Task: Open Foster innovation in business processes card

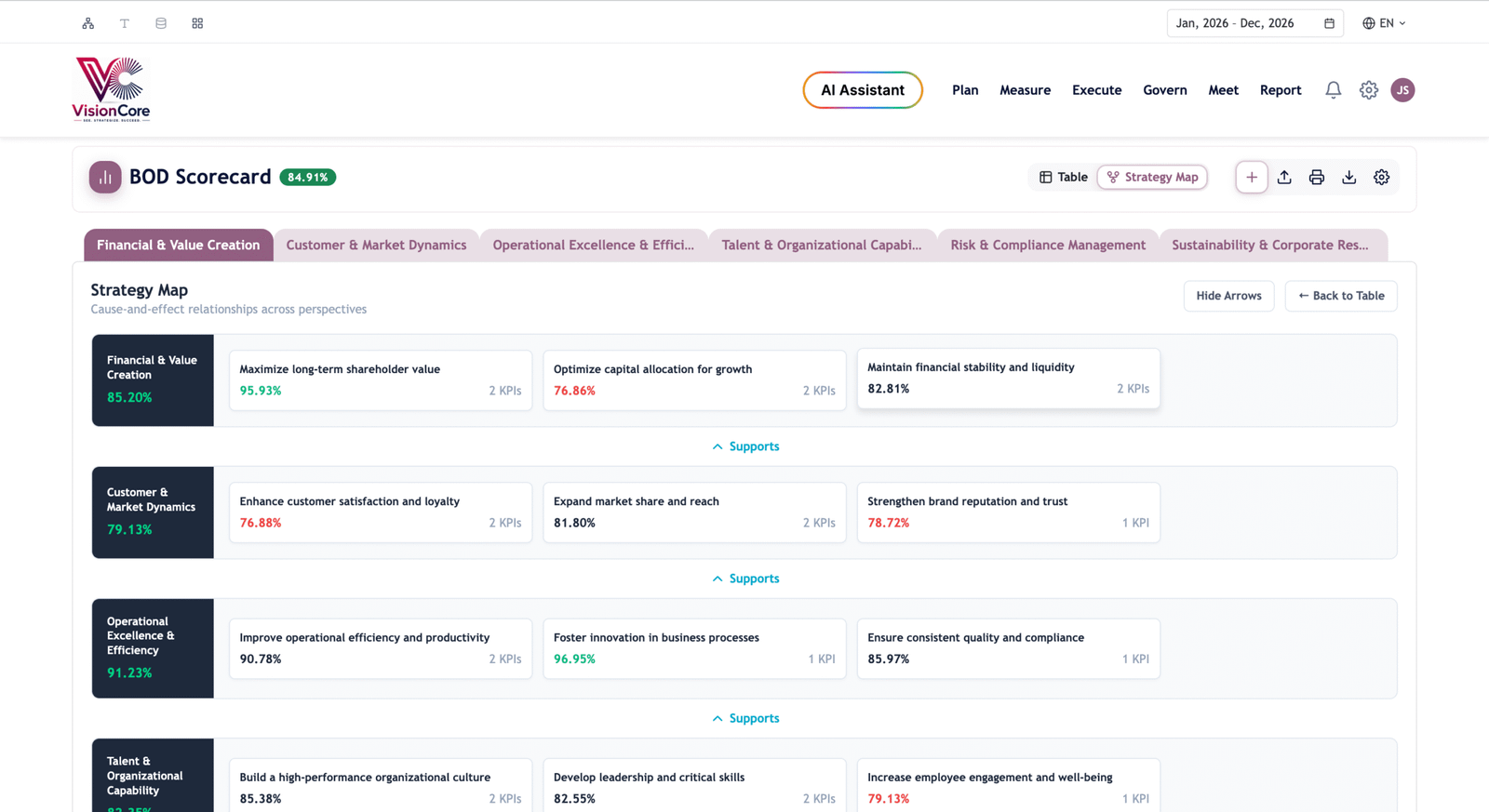Action: 694,648
